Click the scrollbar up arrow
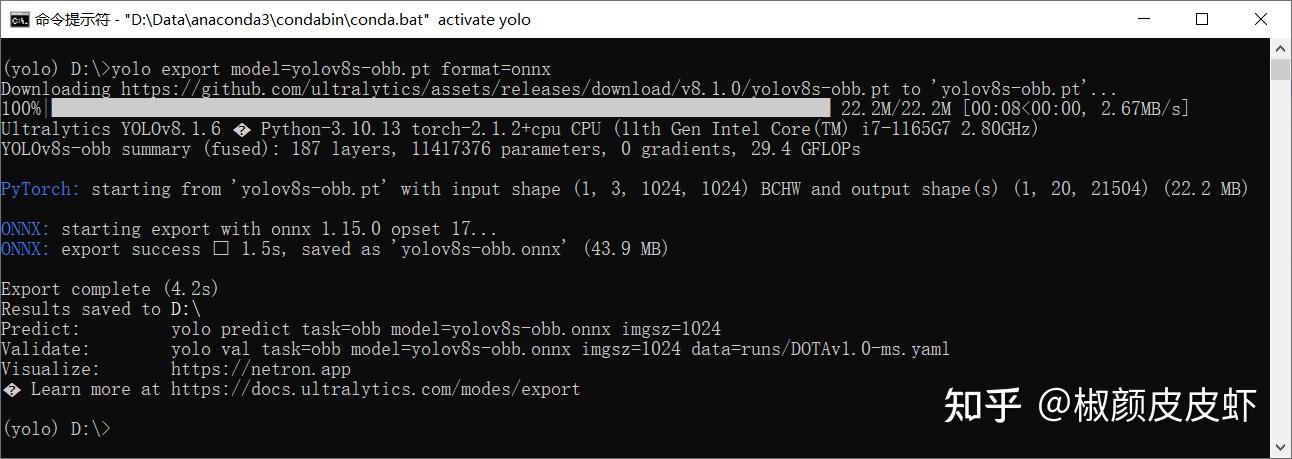 1280,48
